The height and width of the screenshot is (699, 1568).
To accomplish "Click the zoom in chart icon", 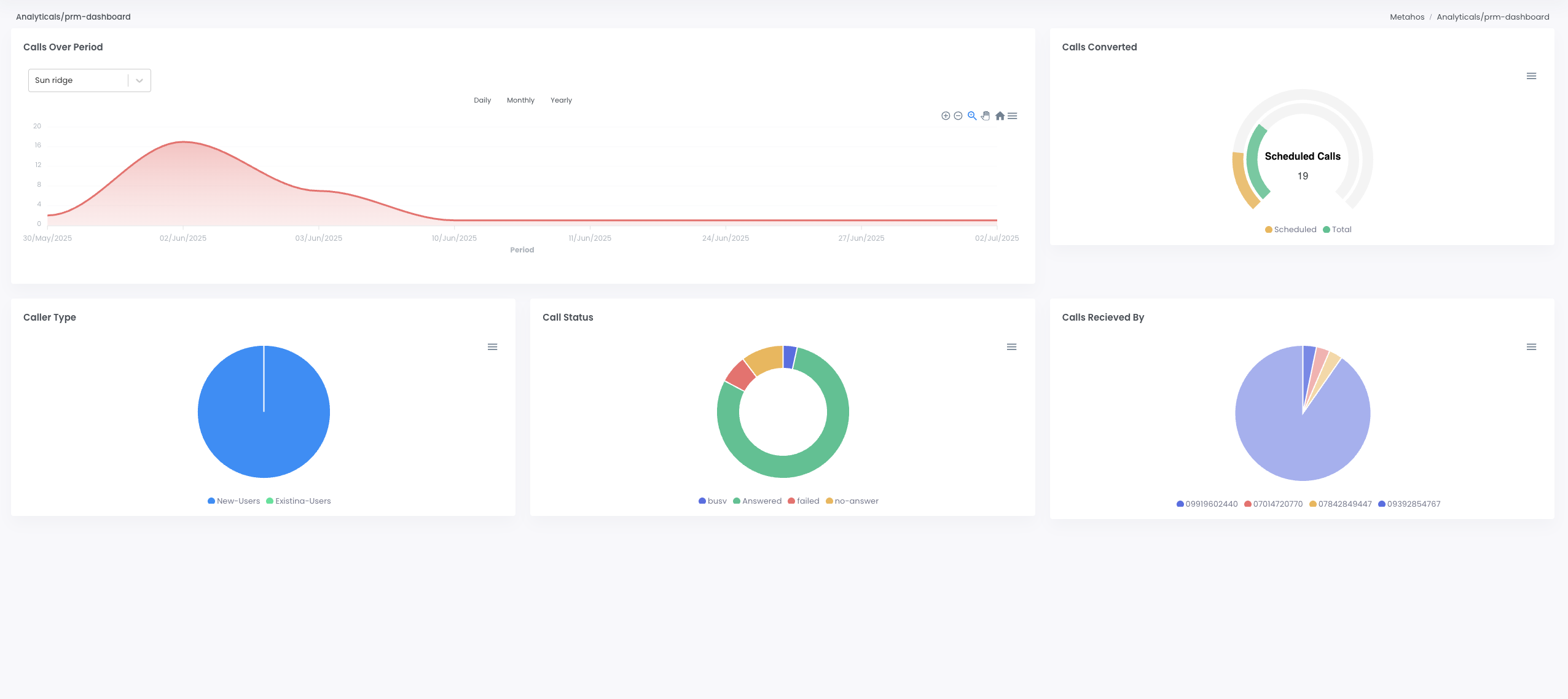I will coord(946,115).
